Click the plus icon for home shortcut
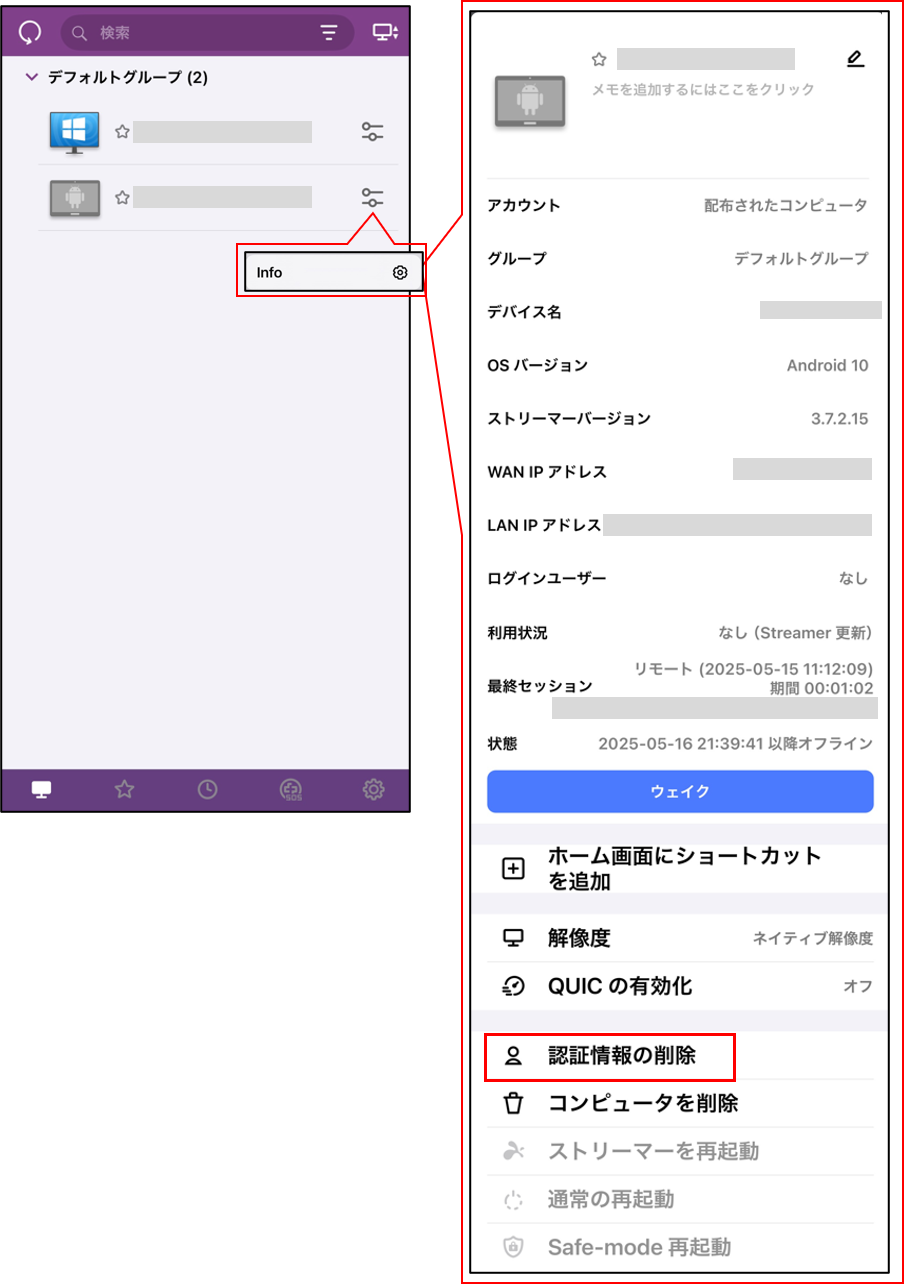This screenshot has width=904, height=1284. [x=513, y=869]
